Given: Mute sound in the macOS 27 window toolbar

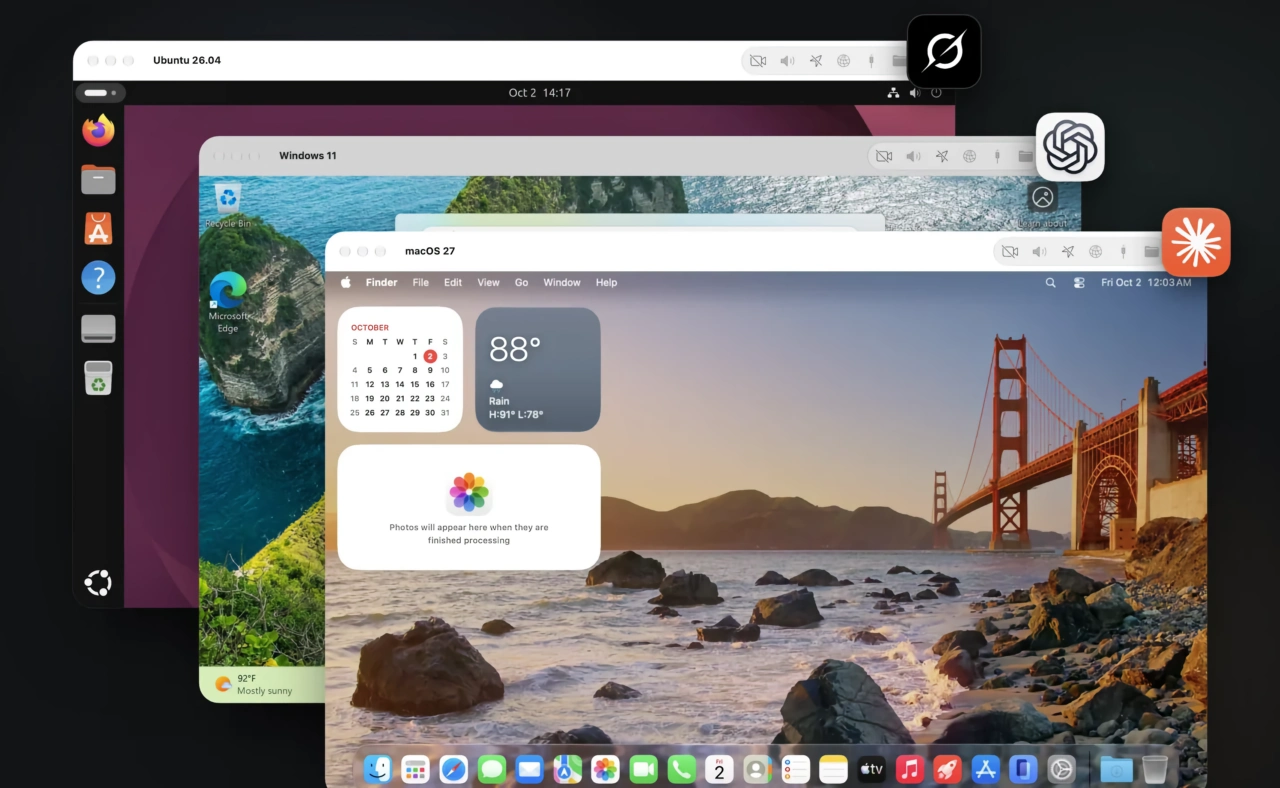Looking at the screenshot, I should point(1039,252).
